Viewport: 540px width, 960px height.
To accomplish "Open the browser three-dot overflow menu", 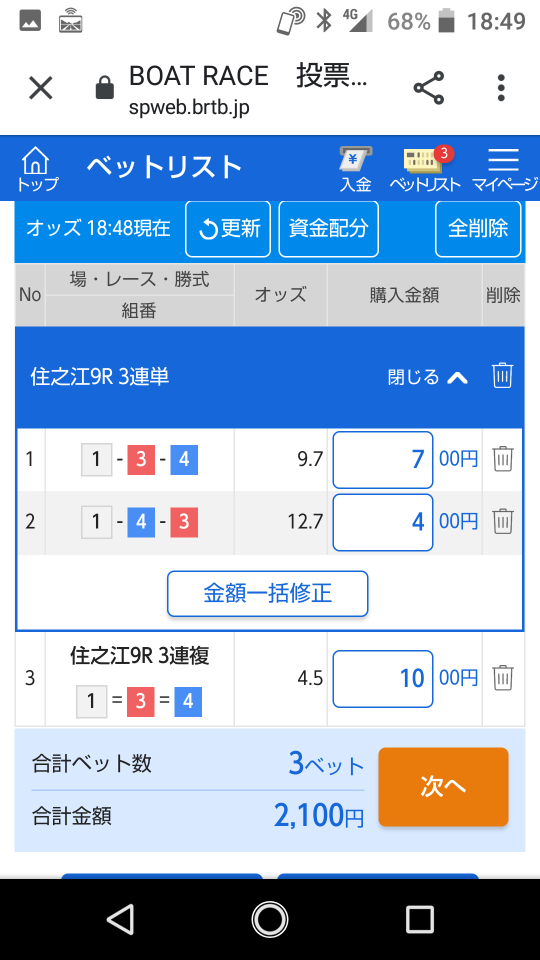I will [501, 88].
